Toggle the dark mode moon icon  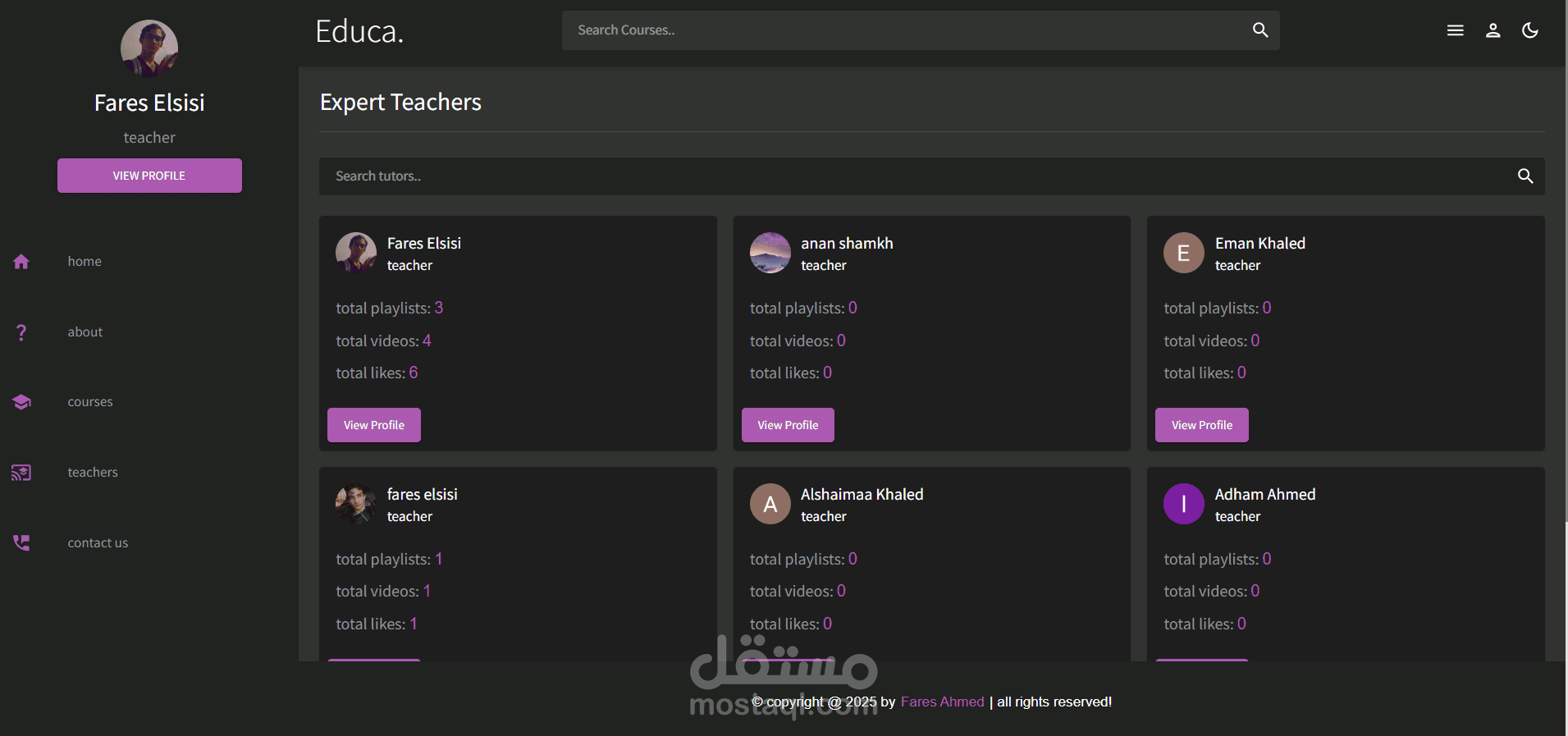tap(1530, 30)
